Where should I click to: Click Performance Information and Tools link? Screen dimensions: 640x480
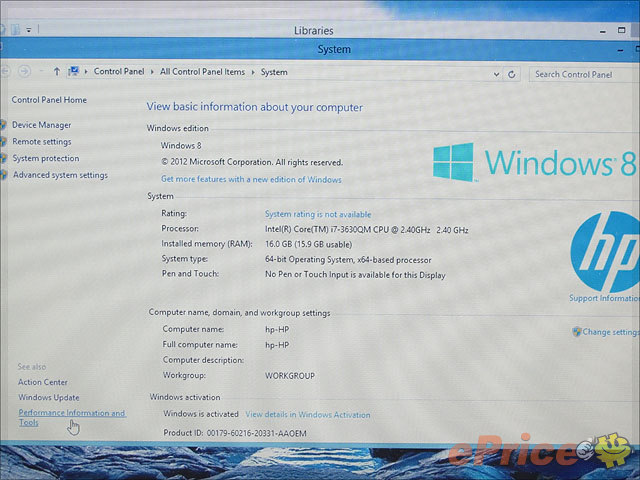pyautogui.click(x=71, y=413)
